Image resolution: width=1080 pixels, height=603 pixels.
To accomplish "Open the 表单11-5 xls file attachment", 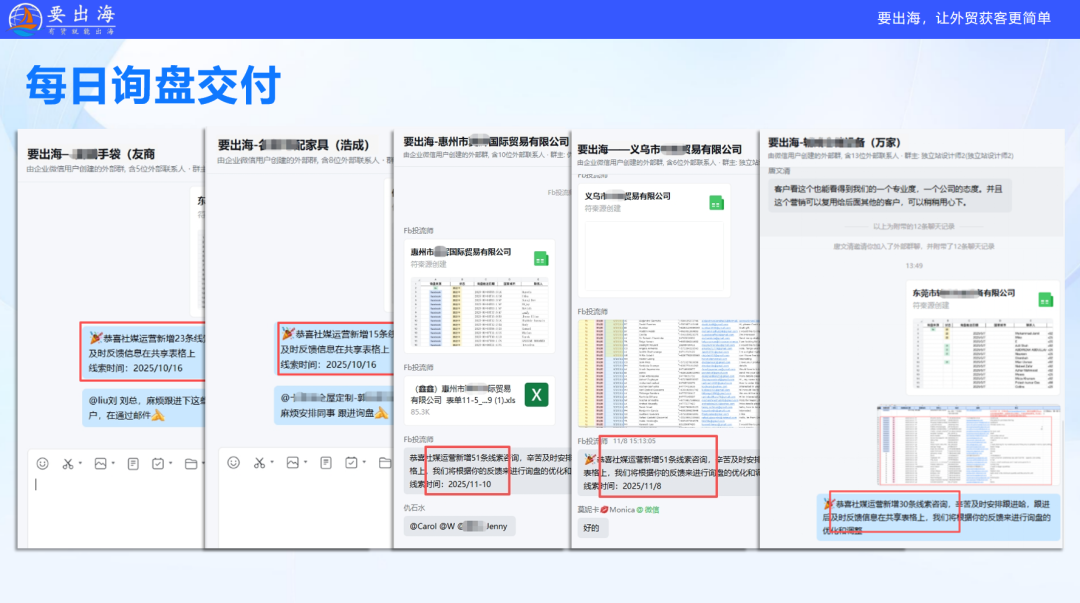I will click(x=479, y=400).
